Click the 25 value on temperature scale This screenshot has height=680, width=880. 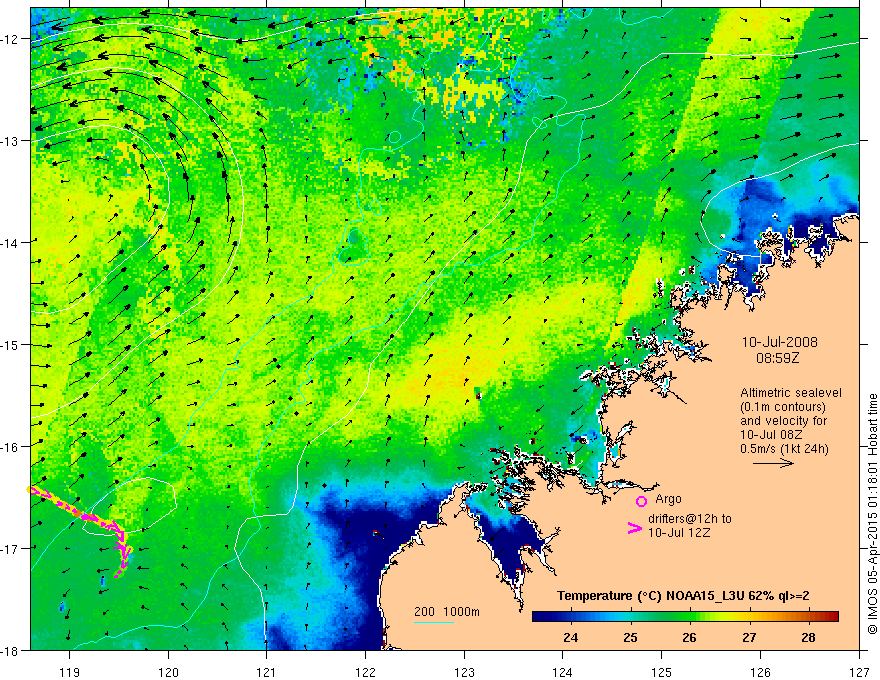pyautogui.click(x=630, y=637)
